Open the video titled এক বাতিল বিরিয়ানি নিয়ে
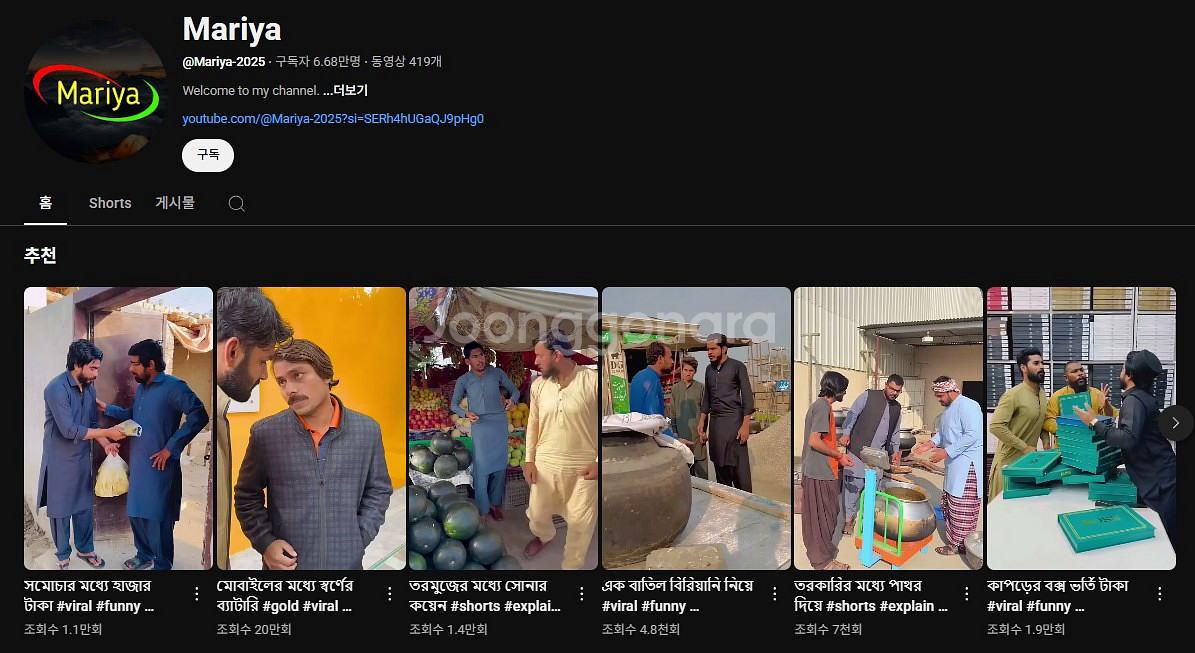This screenshot has height=653, width=1195. (x=677, y=596)
